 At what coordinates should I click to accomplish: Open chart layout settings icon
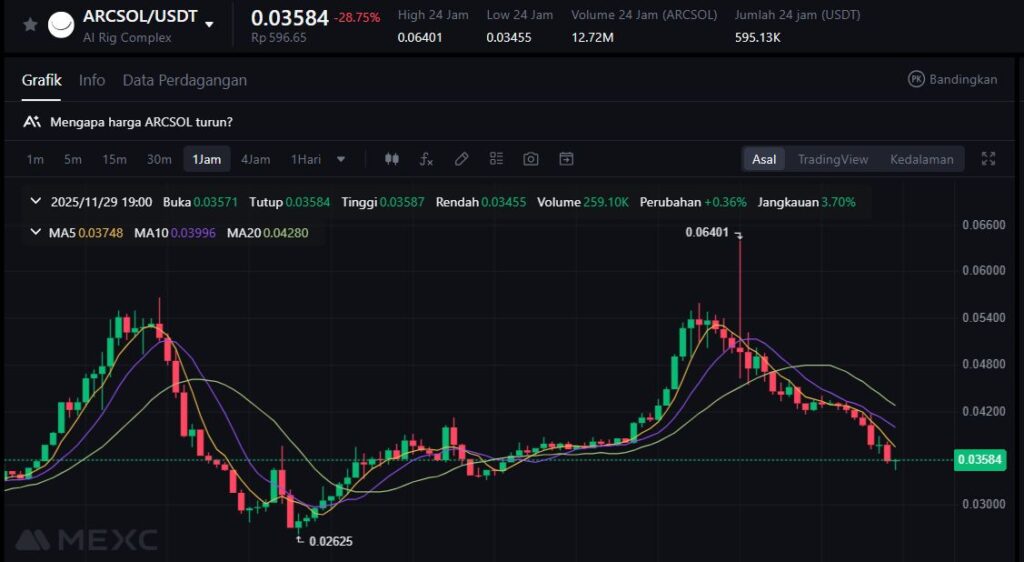coord(496,159)
